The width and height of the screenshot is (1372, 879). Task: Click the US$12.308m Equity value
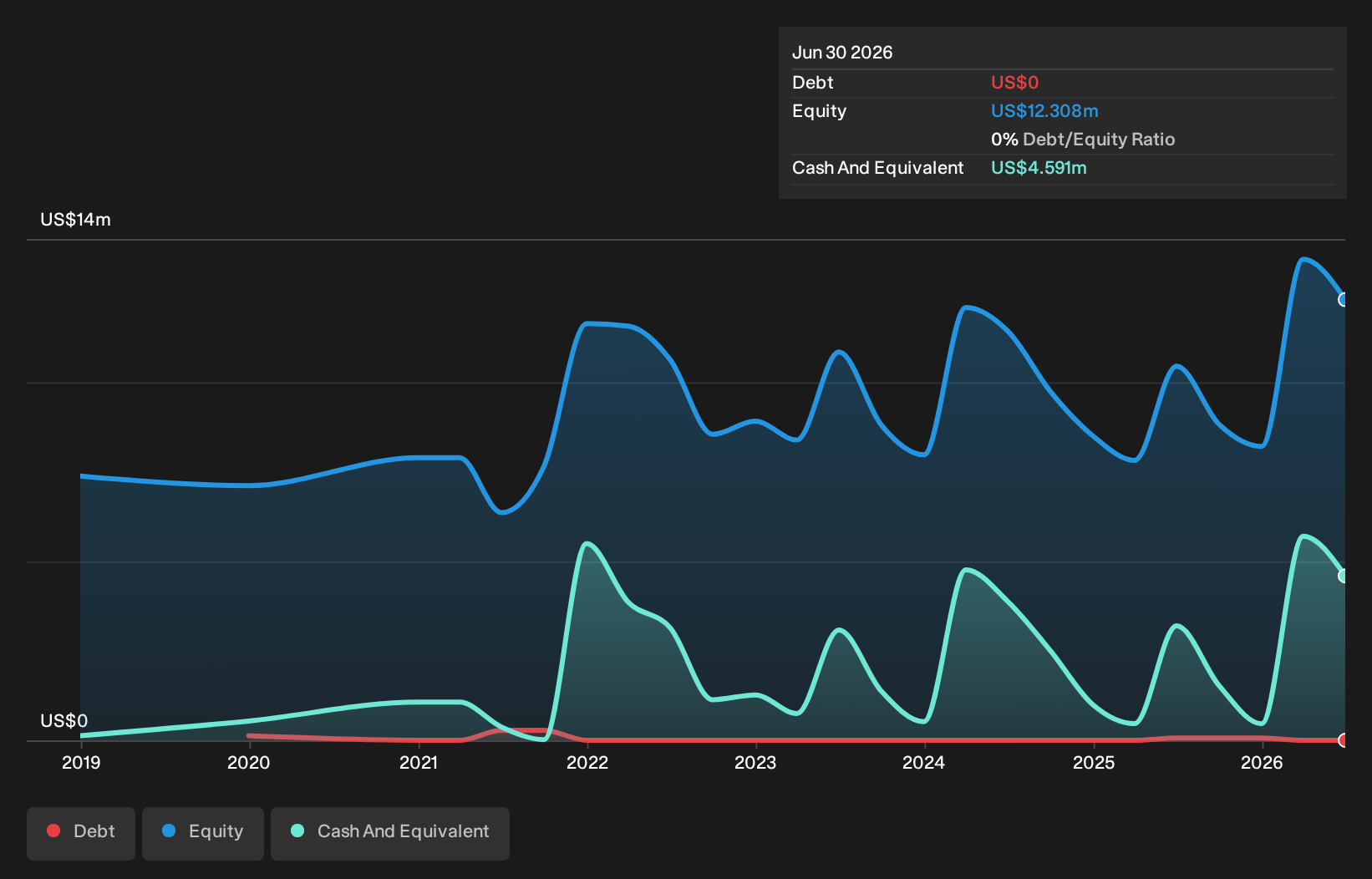pos(1044,111)
